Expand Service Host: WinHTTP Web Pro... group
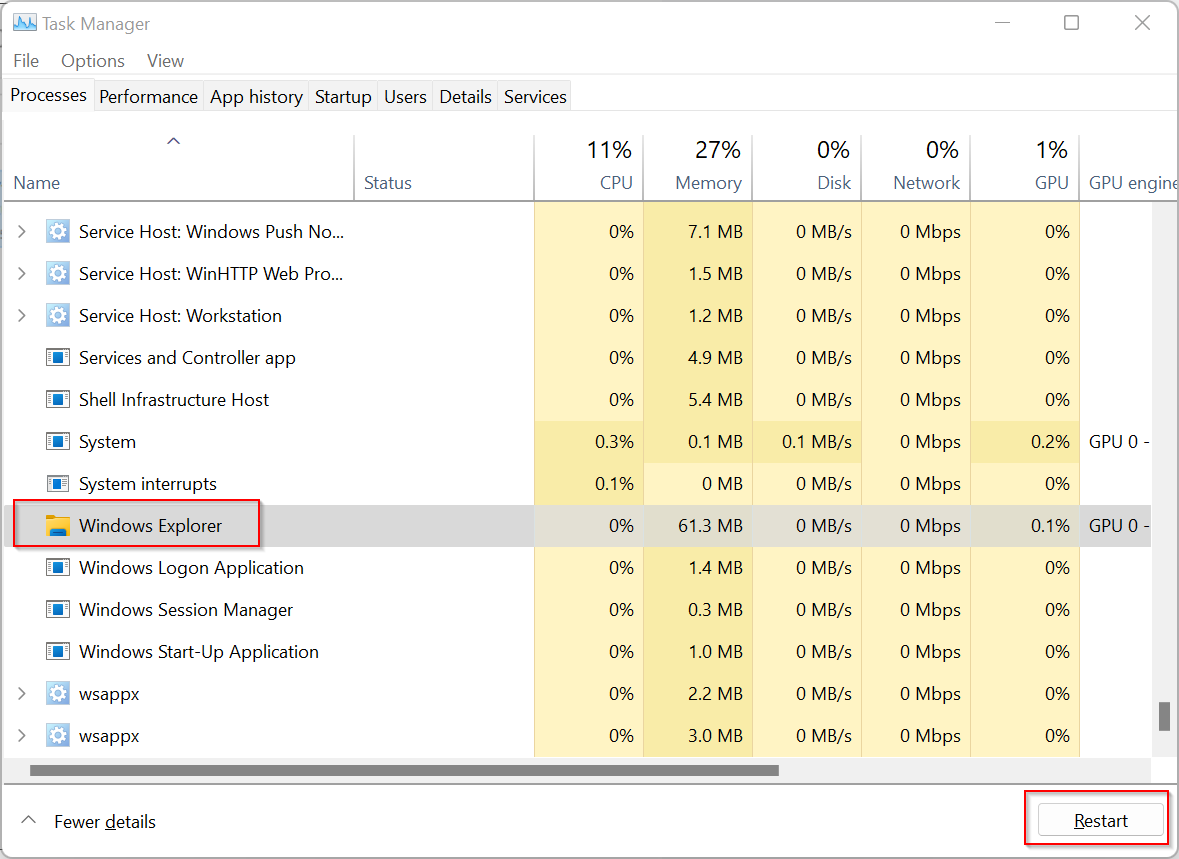This screenshot has height=859, width=1179. point(22,274)
